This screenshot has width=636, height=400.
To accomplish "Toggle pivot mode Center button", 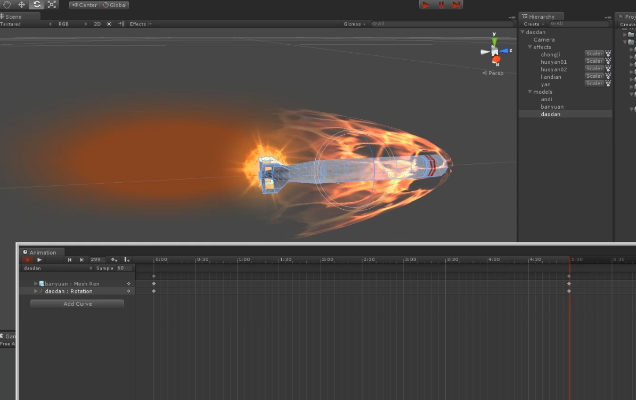I will [83, 4].
